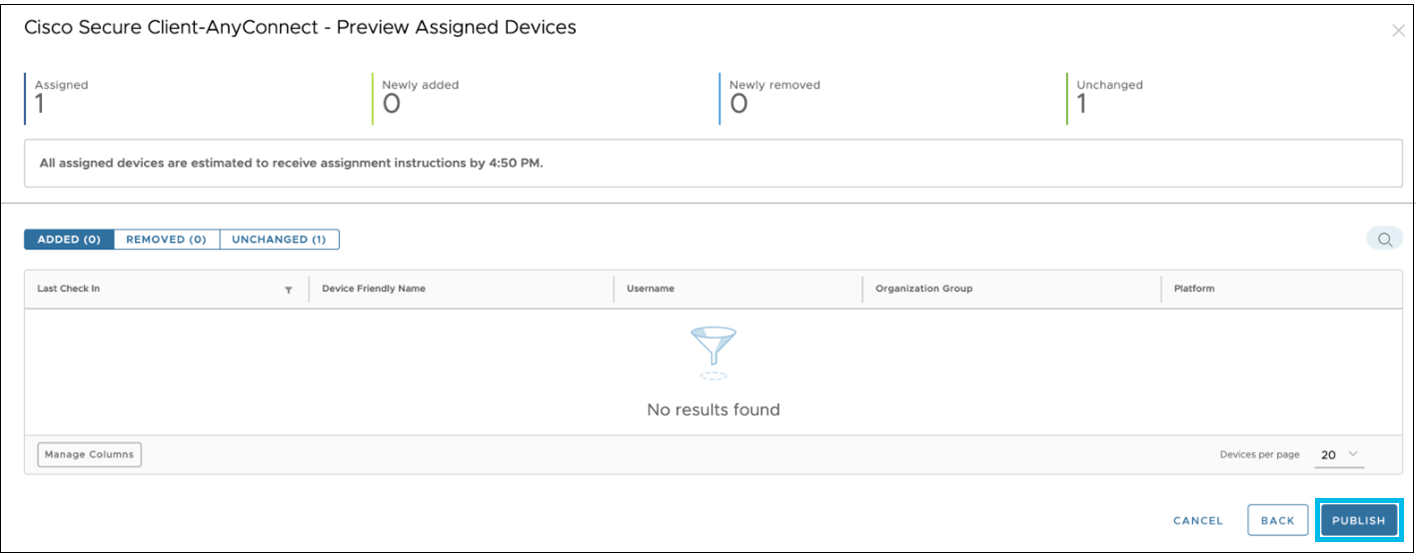The width and height of the screenshot is (1416, 556).
Task: Open Manage Columns
Action: click(89, 454)
